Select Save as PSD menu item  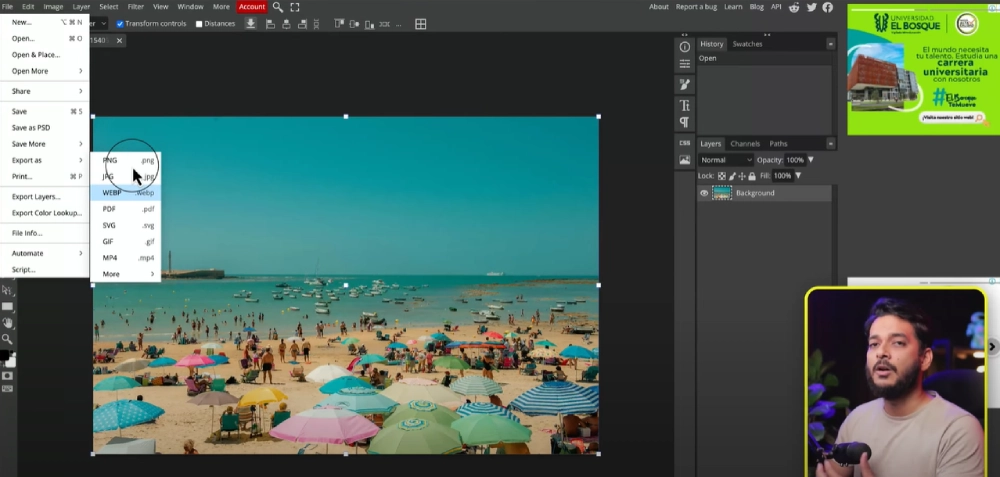tap(45, 128)
